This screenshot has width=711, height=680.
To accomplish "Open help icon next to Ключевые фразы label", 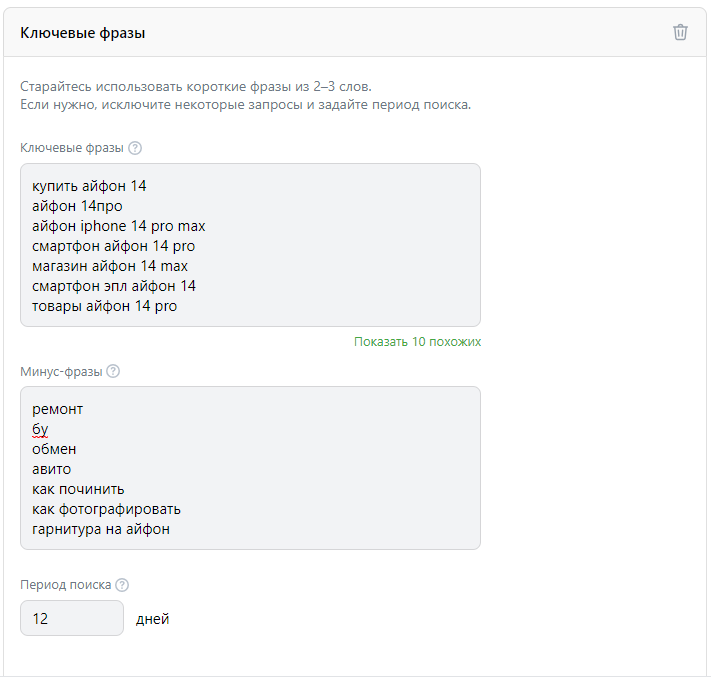I will click(135, 148).
